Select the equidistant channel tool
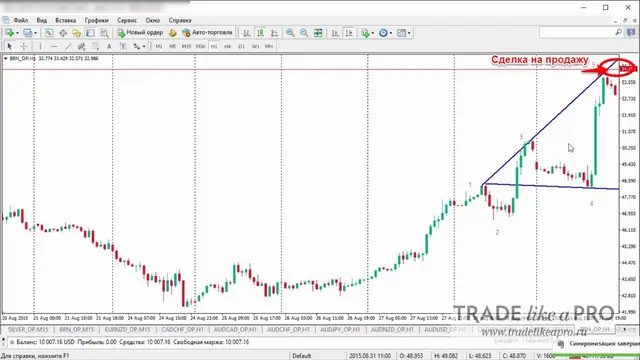640x360 pixels. [81, 46]
